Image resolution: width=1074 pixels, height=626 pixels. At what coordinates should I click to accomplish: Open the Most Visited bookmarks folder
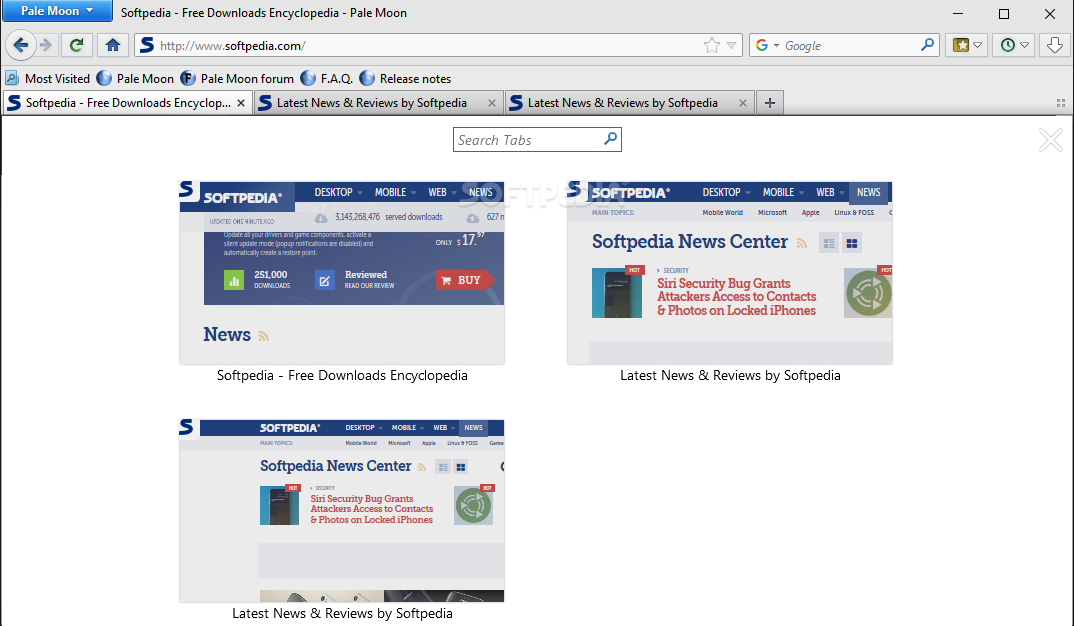pos(47,79)
